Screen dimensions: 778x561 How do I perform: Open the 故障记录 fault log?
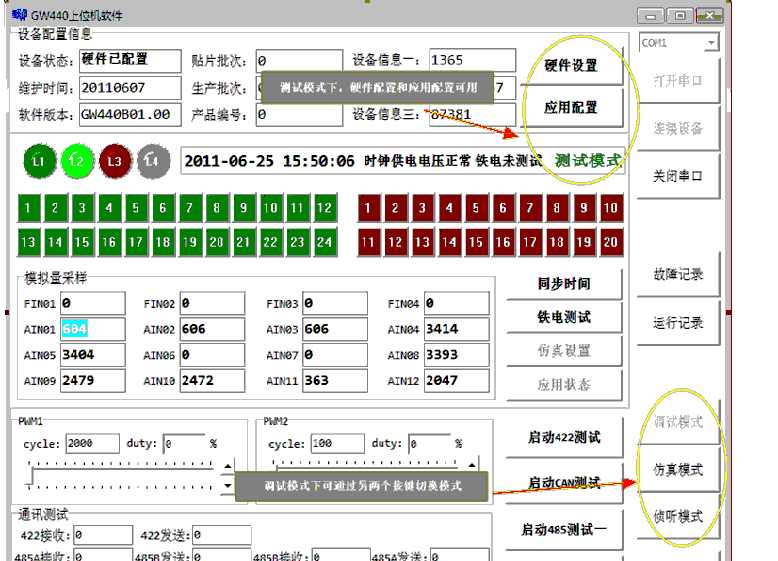(x=678, y=274)
